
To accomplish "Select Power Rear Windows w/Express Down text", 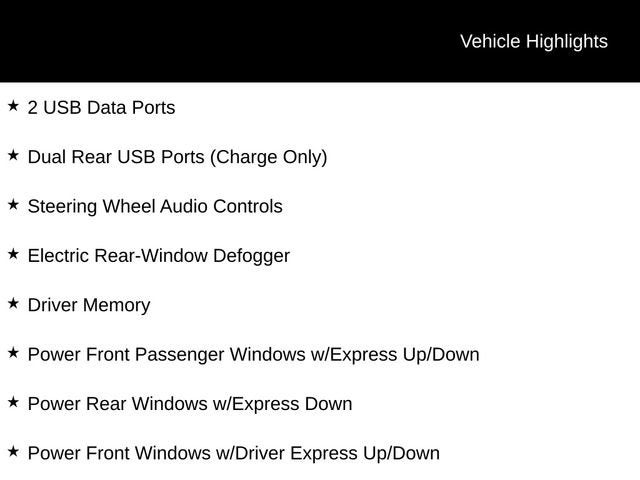I will (x=190, y=404).
